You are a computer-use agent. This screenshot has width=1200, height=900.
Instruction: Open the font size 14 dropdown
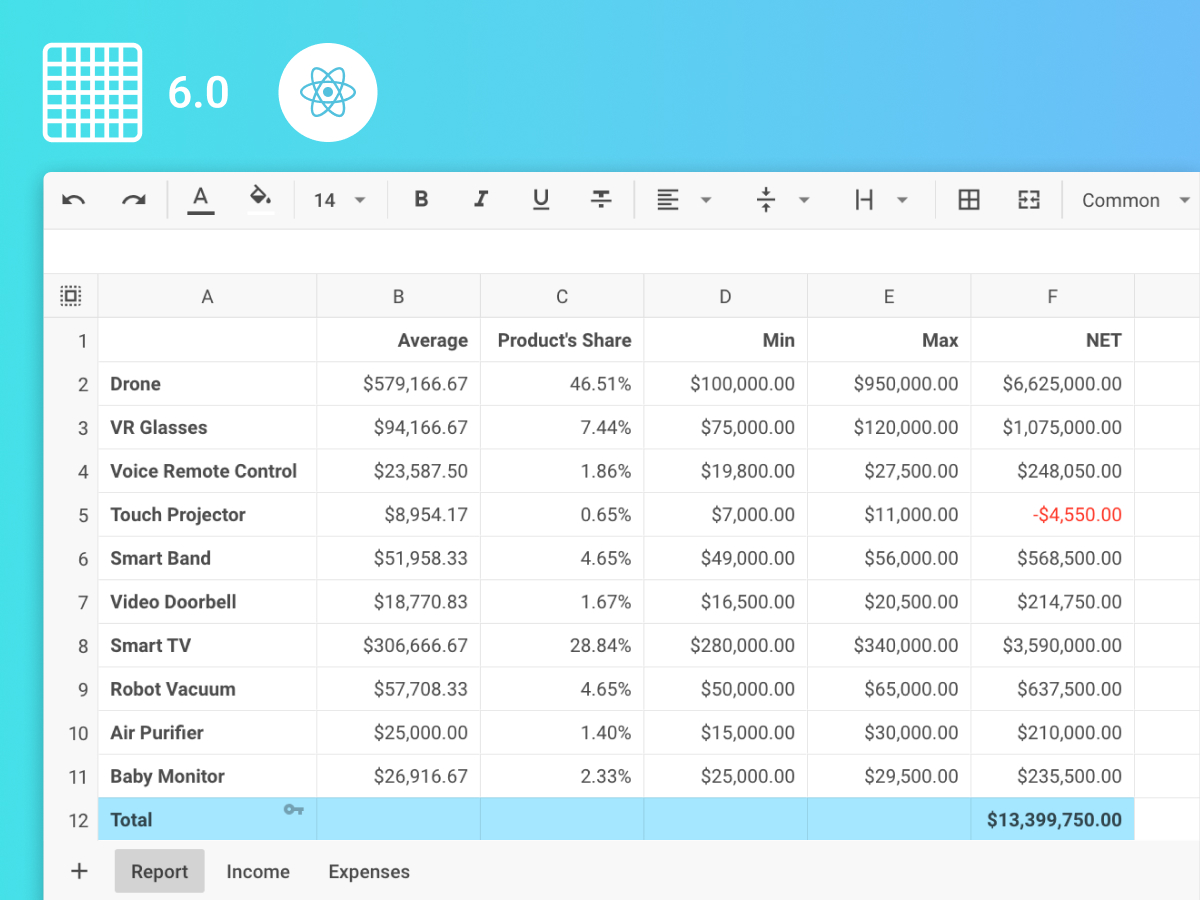pyautogui.click(x=340, y=200)
